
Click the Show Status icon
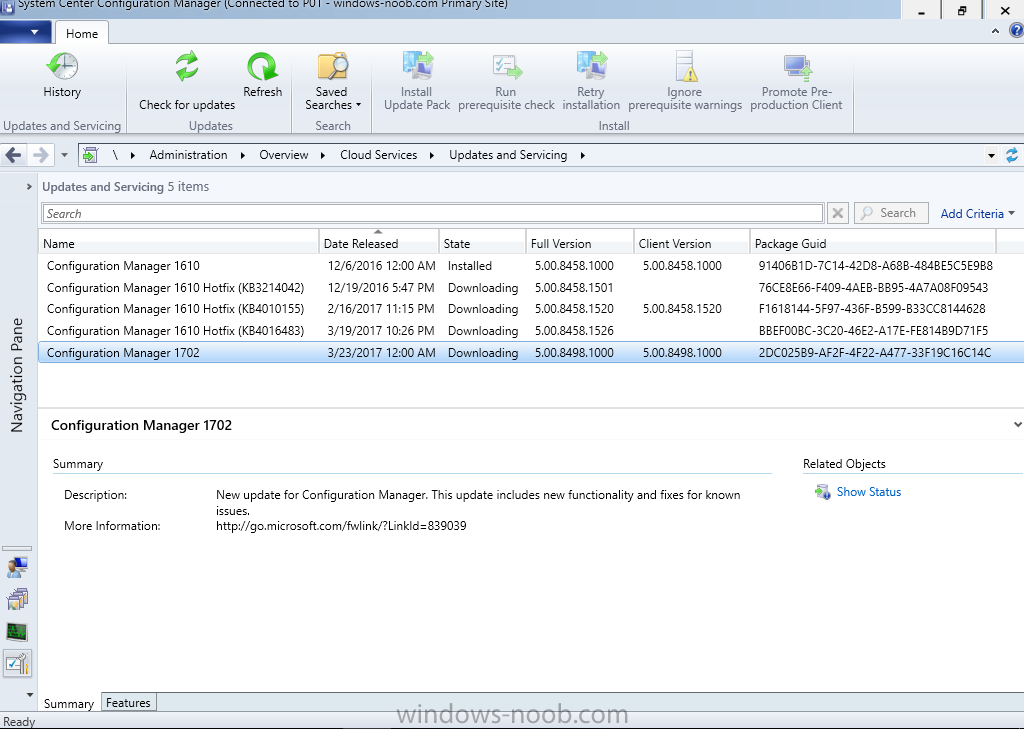click(822, 492)
